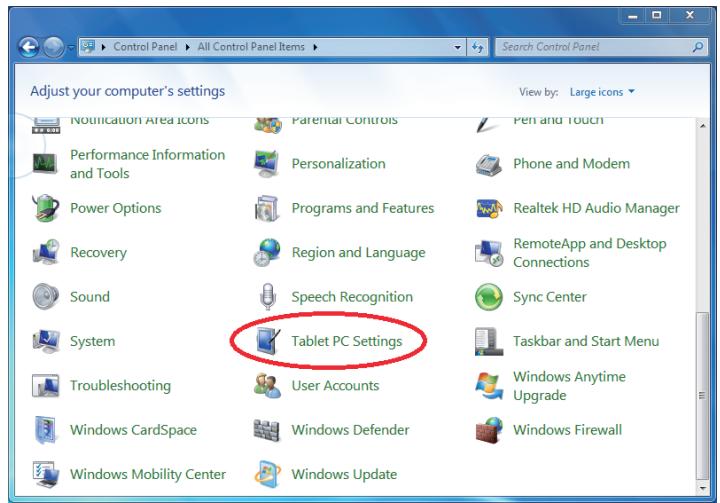Image resolution: width=720 pixels, height=503 pixels.
Task: Click the Windows Defender wall icon
Action: [267, 430]
